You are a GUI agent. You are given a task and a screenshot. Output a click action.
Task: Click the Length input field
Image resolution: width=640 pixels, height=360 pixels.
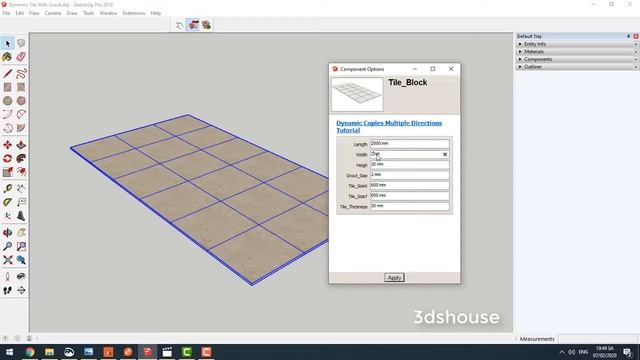point(410,144)
